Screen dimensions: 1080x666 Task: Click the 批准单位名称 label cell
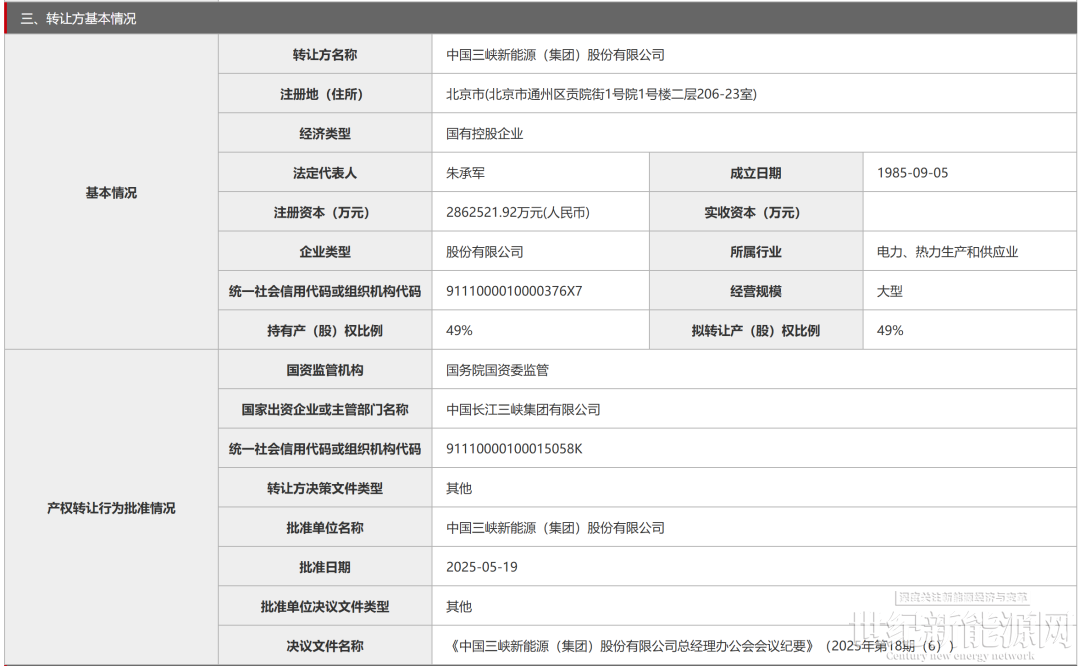325,528
